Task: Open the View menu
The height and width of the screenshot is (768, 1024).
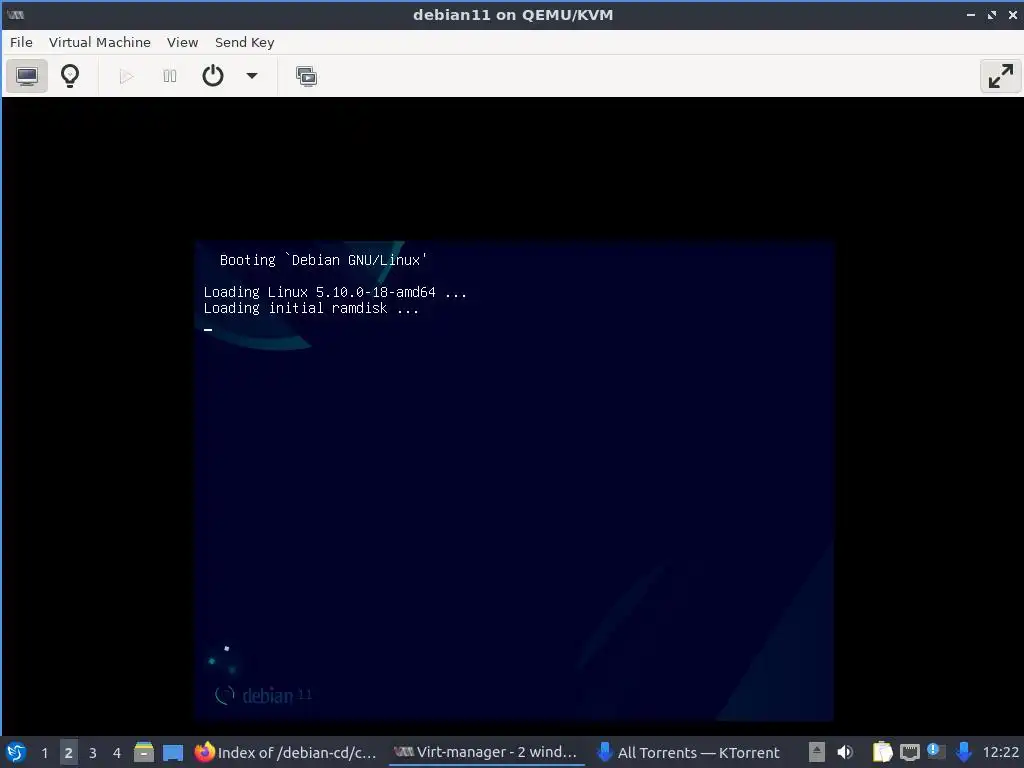Action: pyautogui.click(x=182, y=42)
